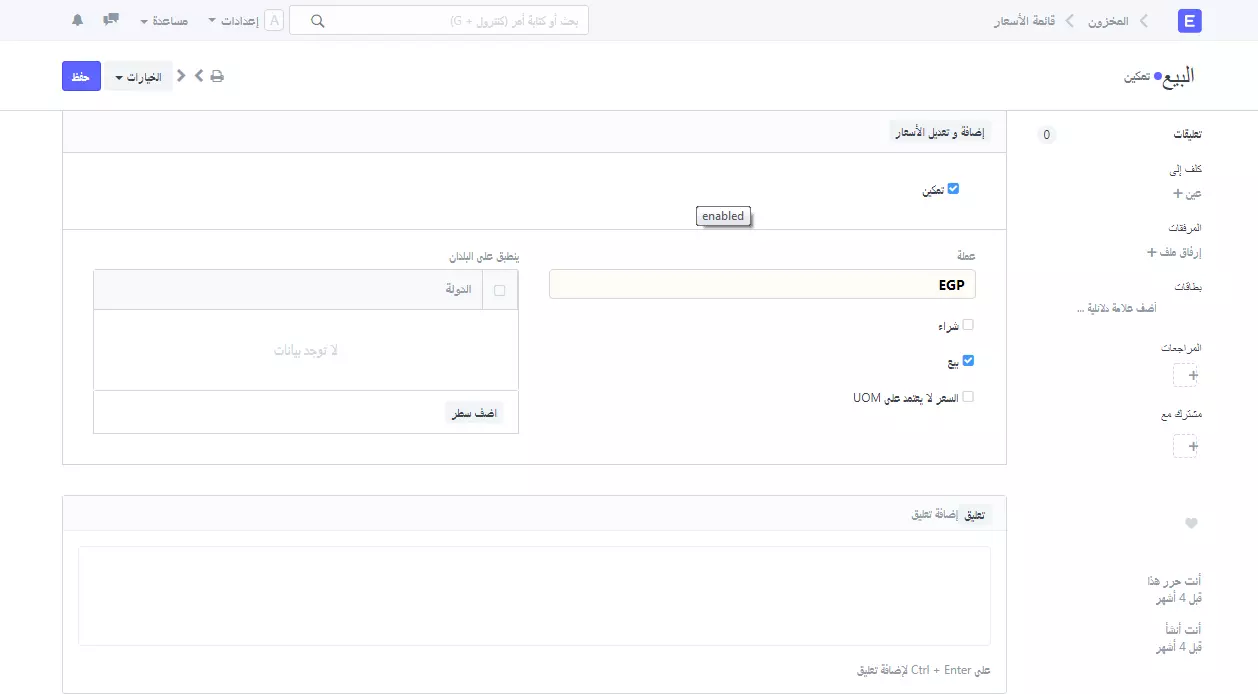
Task: Click the عين assign label
Action: [x=1193, y=194]
